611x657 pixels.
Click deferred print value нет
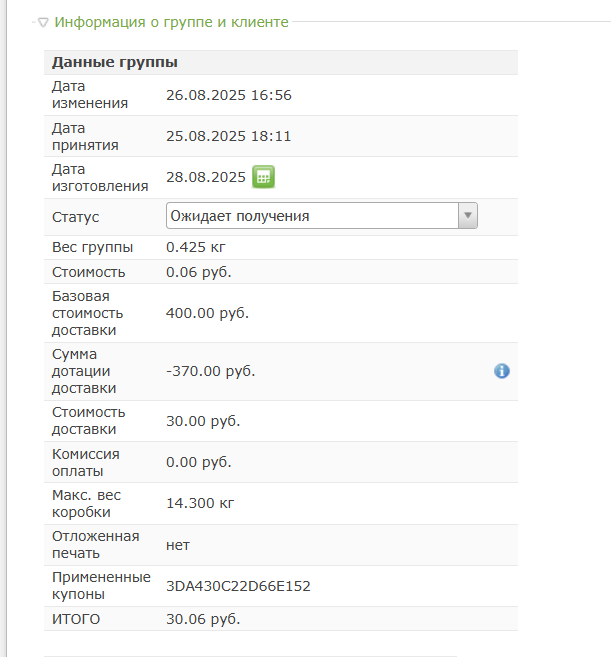click(178, 545)
